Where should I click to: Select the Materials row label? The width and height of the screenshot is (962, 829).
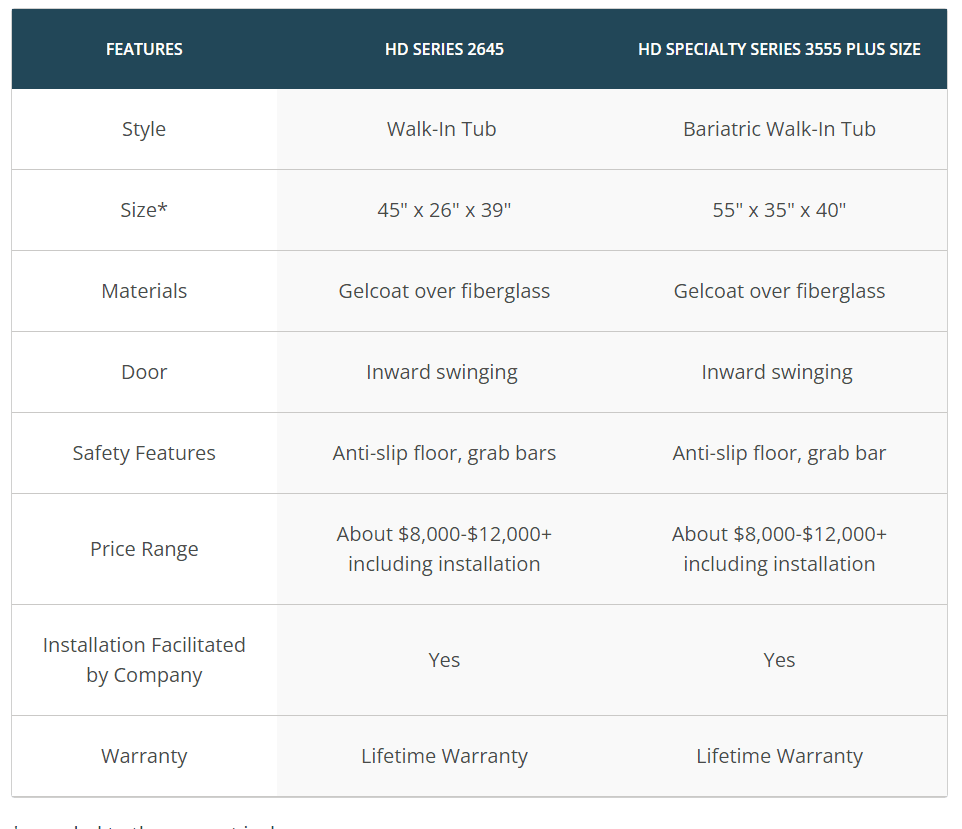pyautogui.click(x=144, y=291)
